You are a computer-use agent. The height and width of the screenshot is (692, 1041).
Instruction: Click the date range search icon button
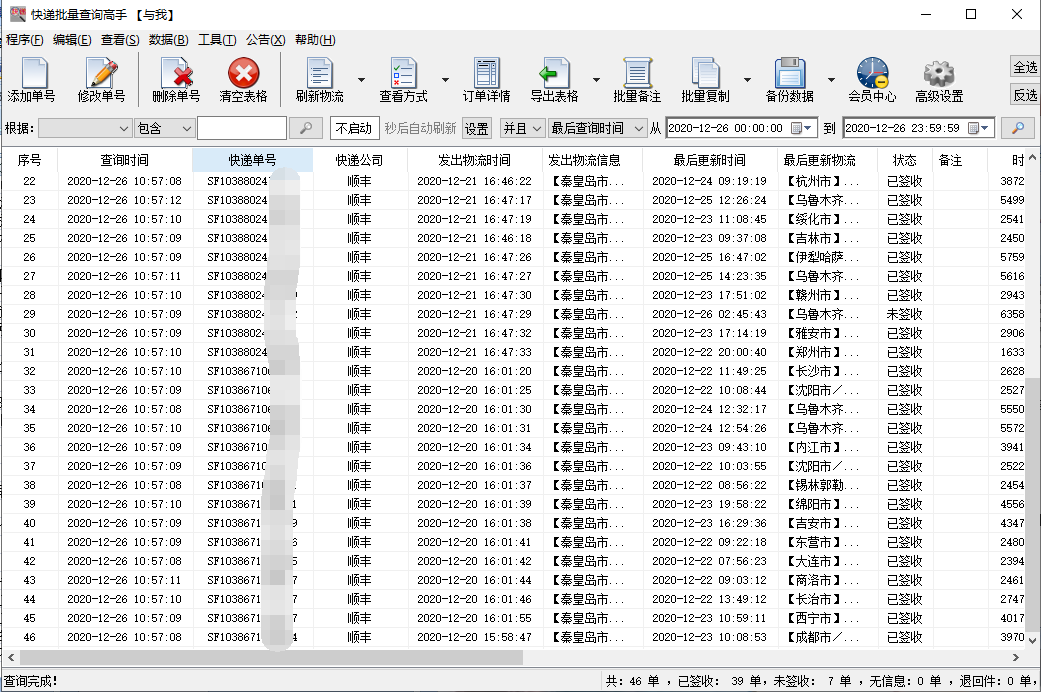tap(1018, 128)
